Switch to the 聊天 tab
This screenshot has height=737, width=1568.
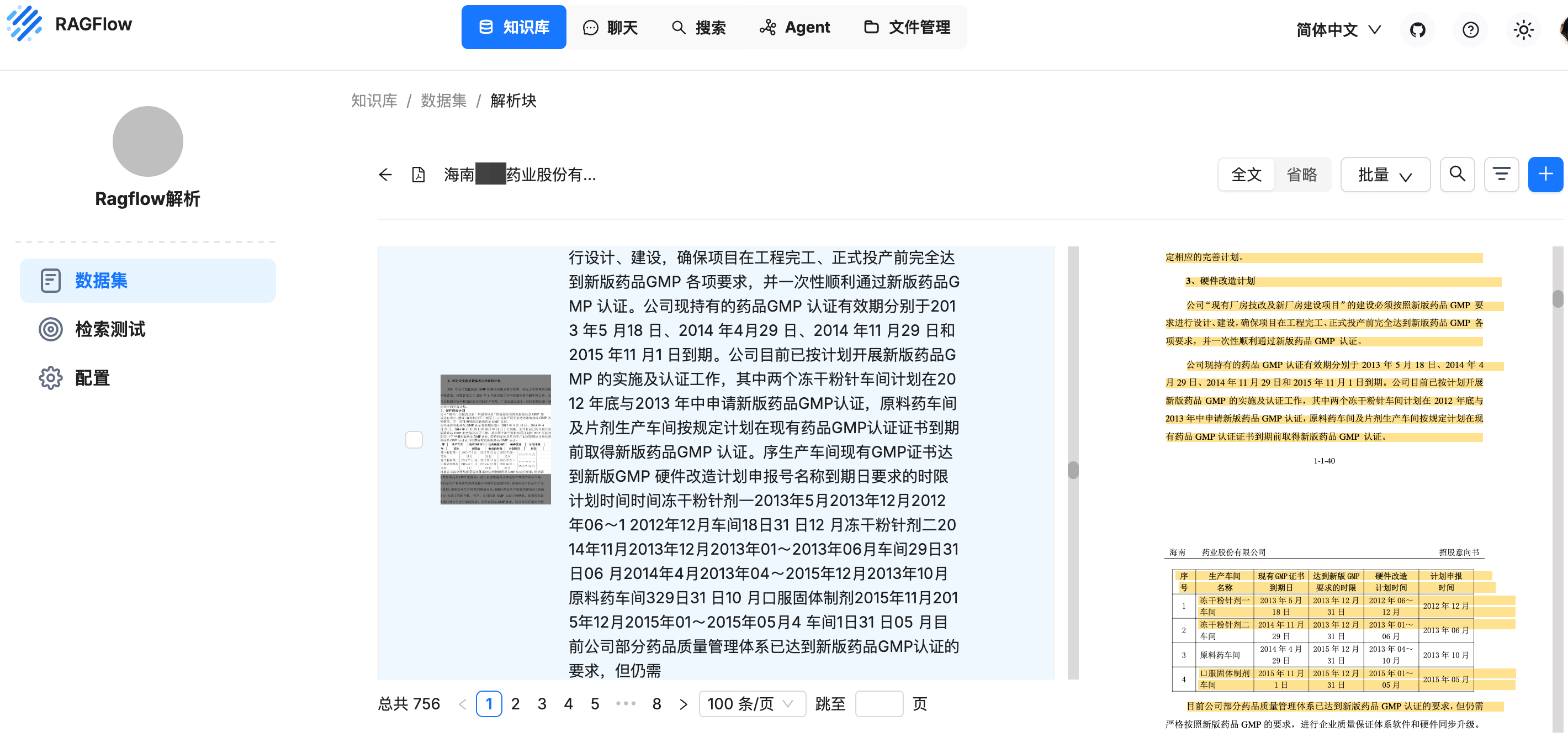pyautogui.click(x=611, y=27)
